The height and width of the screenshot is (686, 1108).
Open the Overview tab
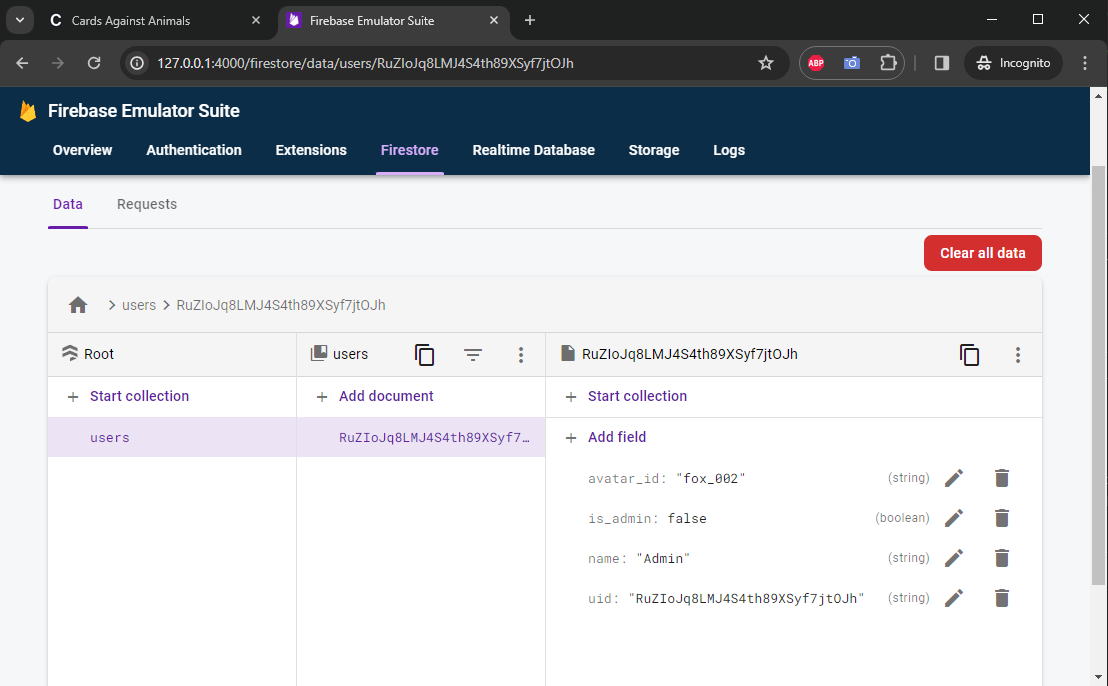pyautogui.click(x=83, y=150)
